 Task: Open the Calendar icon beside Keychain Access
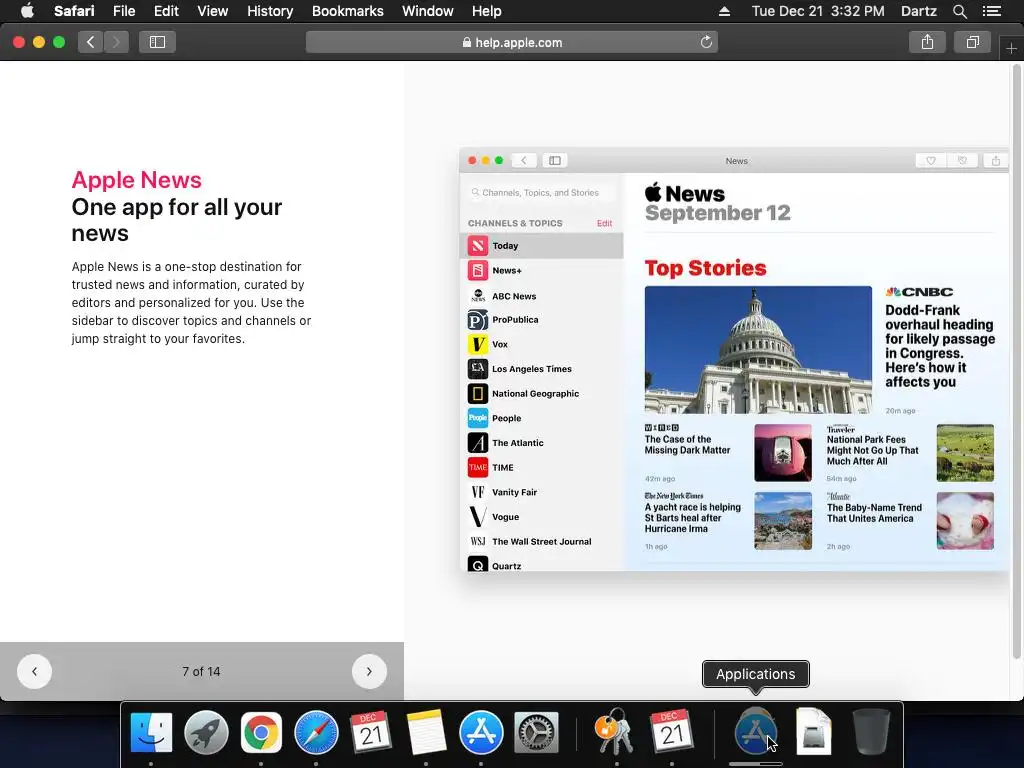[671, 733]
